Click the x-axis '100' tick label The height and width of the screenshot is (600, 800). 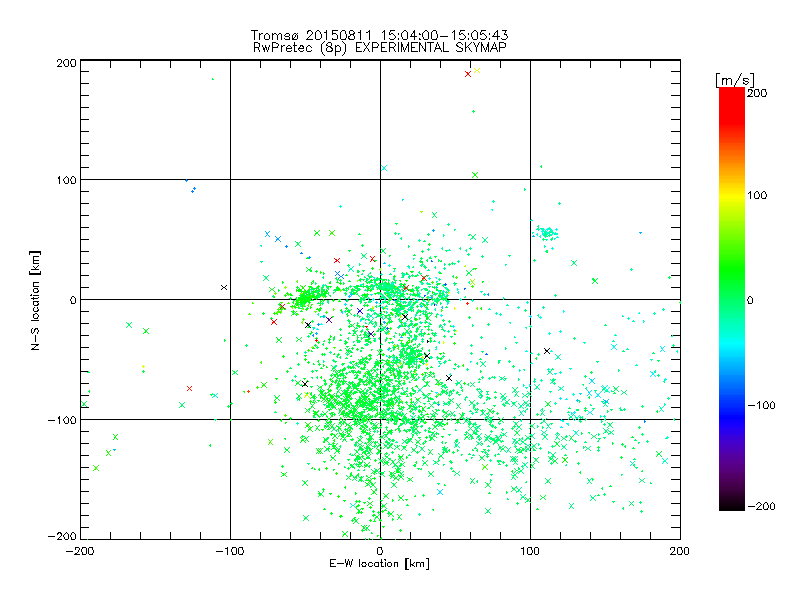click(530, 551)
